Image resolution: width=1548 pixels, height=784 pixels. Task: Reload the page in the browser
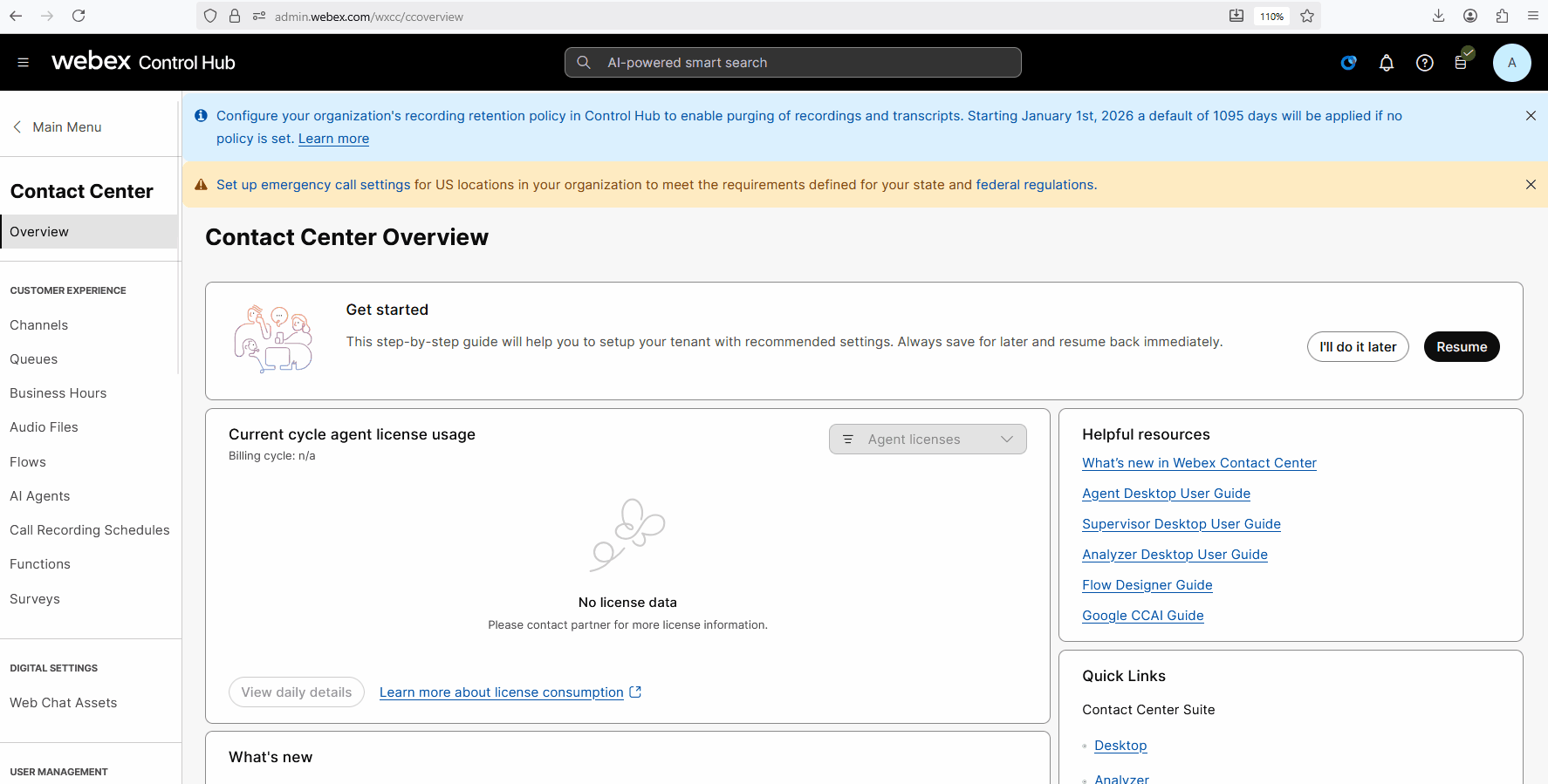point(79,16)
